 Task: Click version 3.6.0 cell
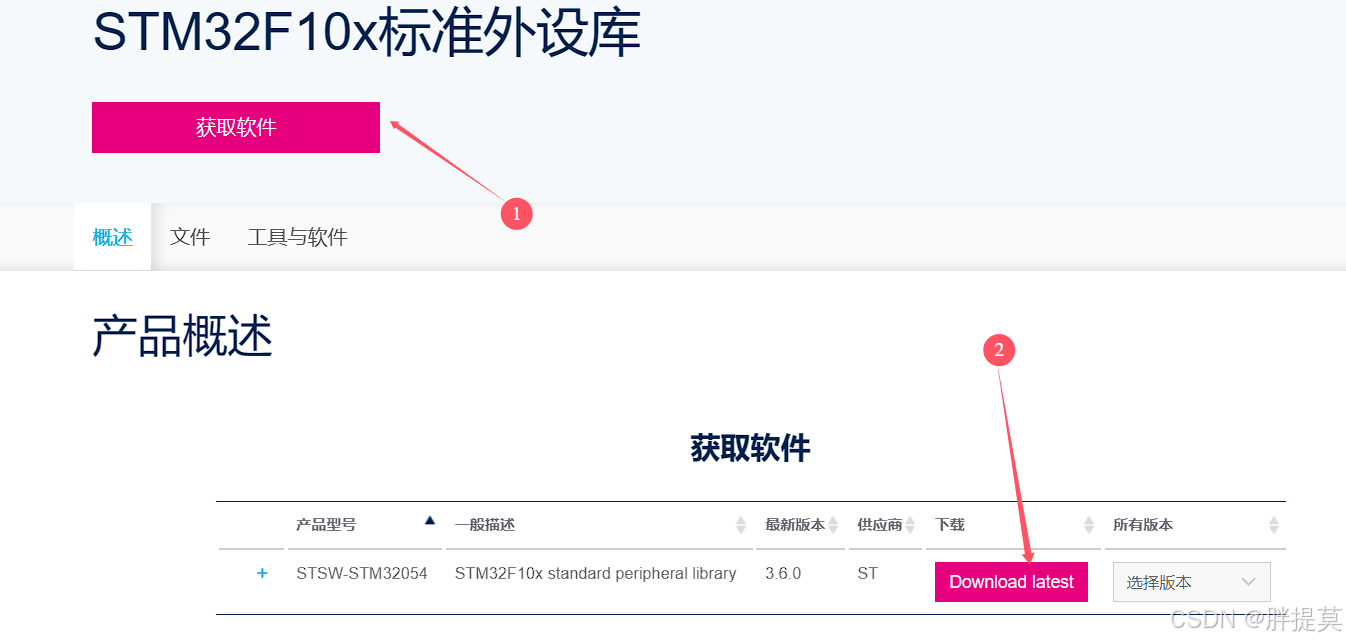click(x=783, y=574)
